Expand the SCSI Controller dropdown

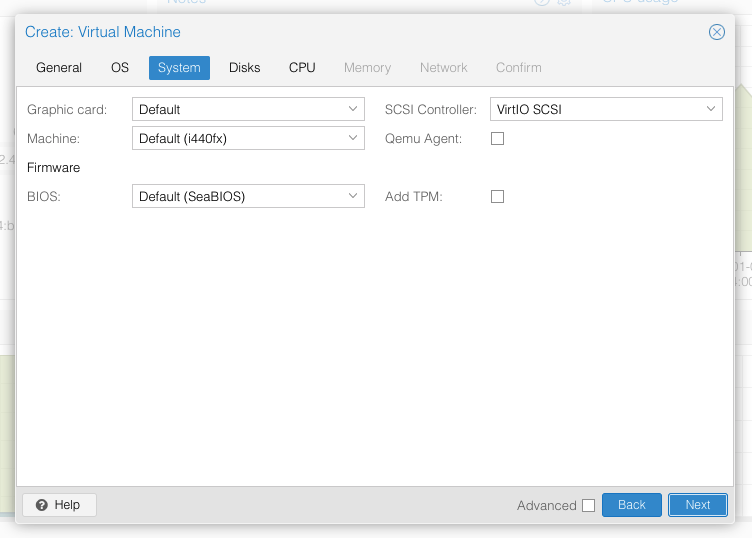(x=606, y=109)
